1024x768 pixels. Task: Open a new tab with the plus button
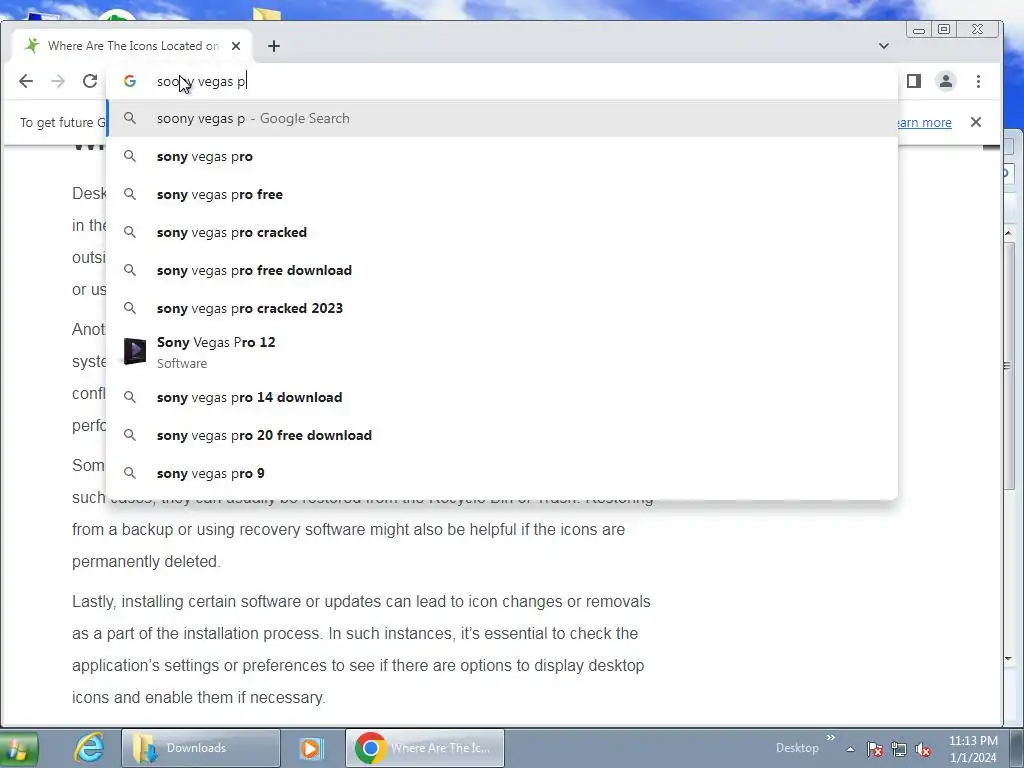274,46
